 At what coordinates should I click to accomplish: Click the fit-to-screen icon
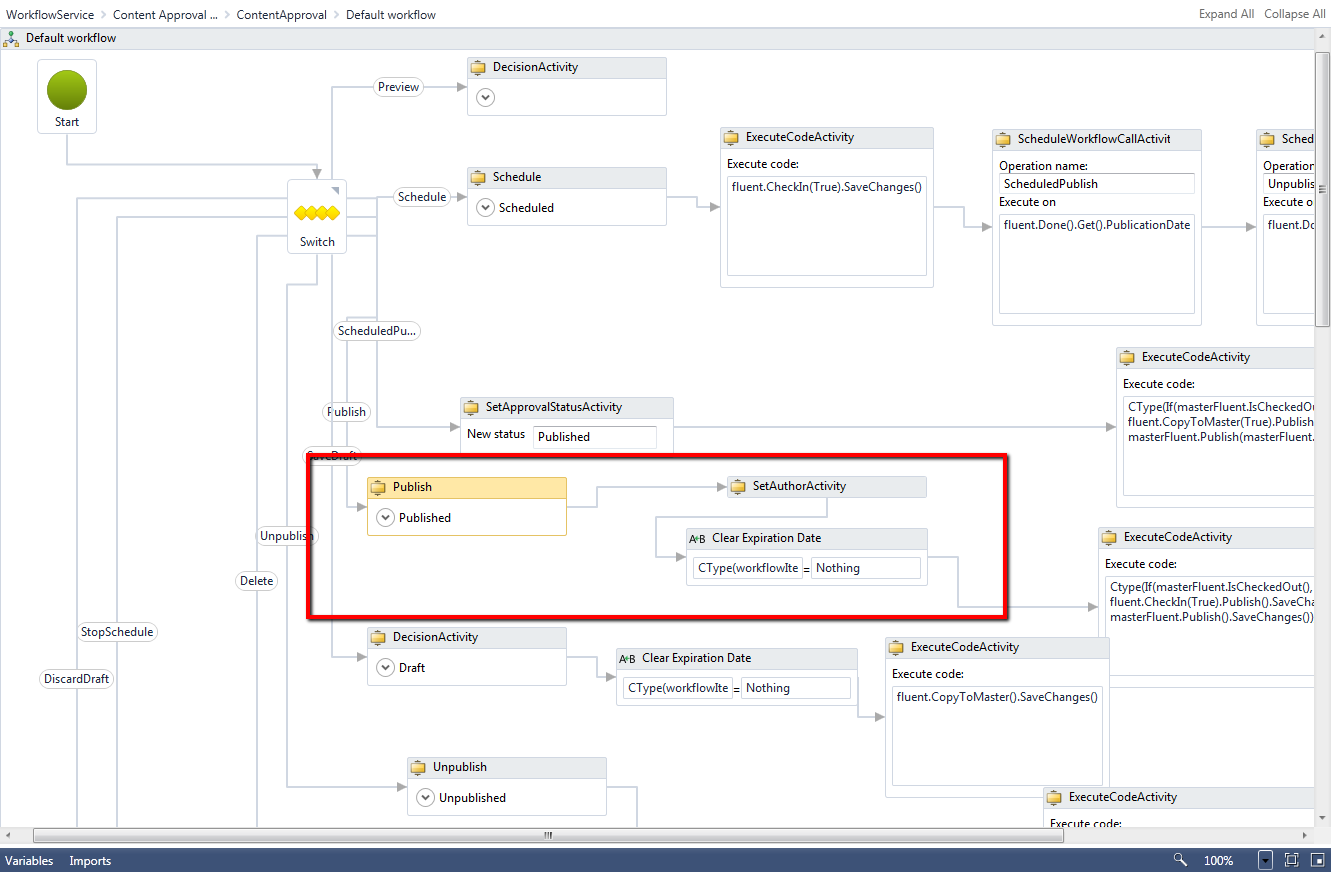coord(1291,860)
